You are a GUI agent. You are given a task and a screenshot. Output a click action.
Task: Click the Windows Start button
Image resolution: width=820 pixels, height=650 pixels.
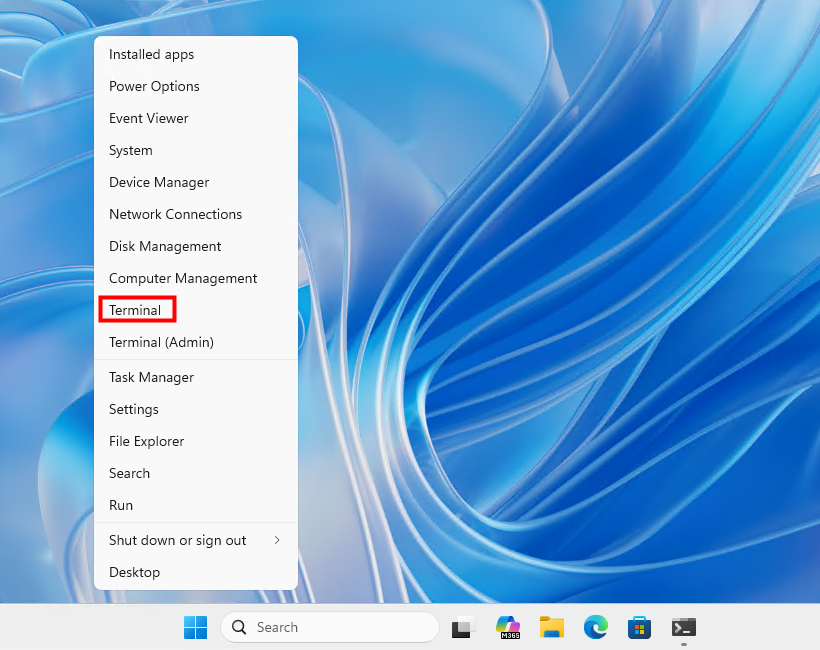195,627
